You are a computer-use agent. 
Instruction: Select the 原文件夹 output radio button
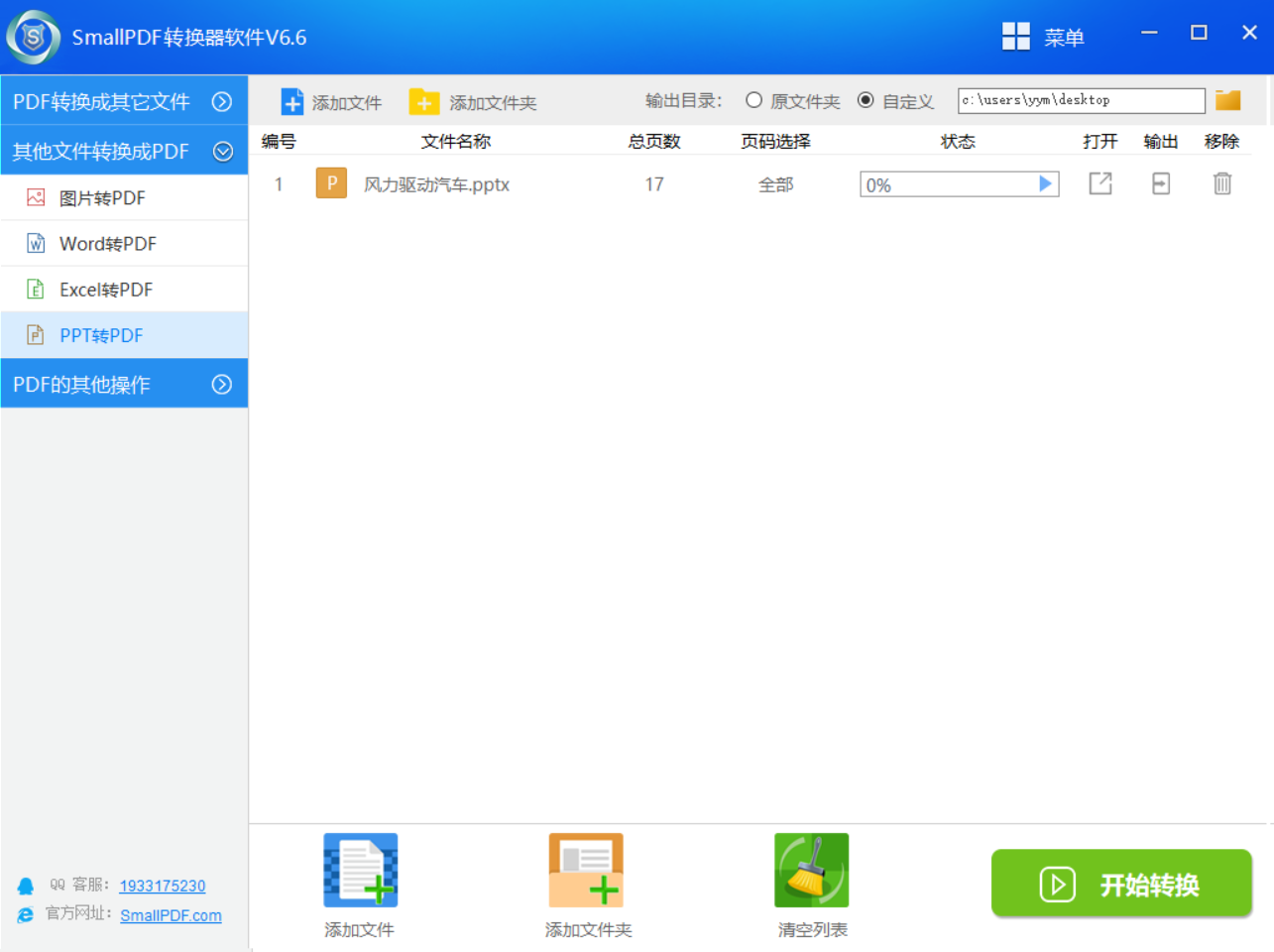(x=753, y=100)
